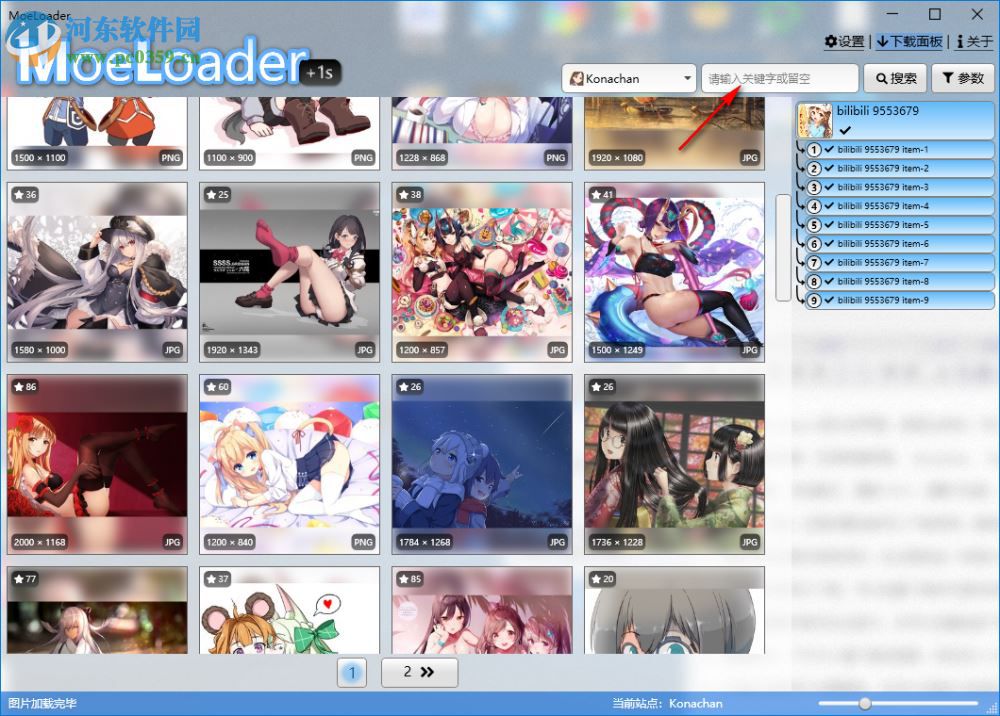Select the 1580 × 1000 JPG thumbnail
Viewport: 1000px width, 716px height.
[97, 272]
